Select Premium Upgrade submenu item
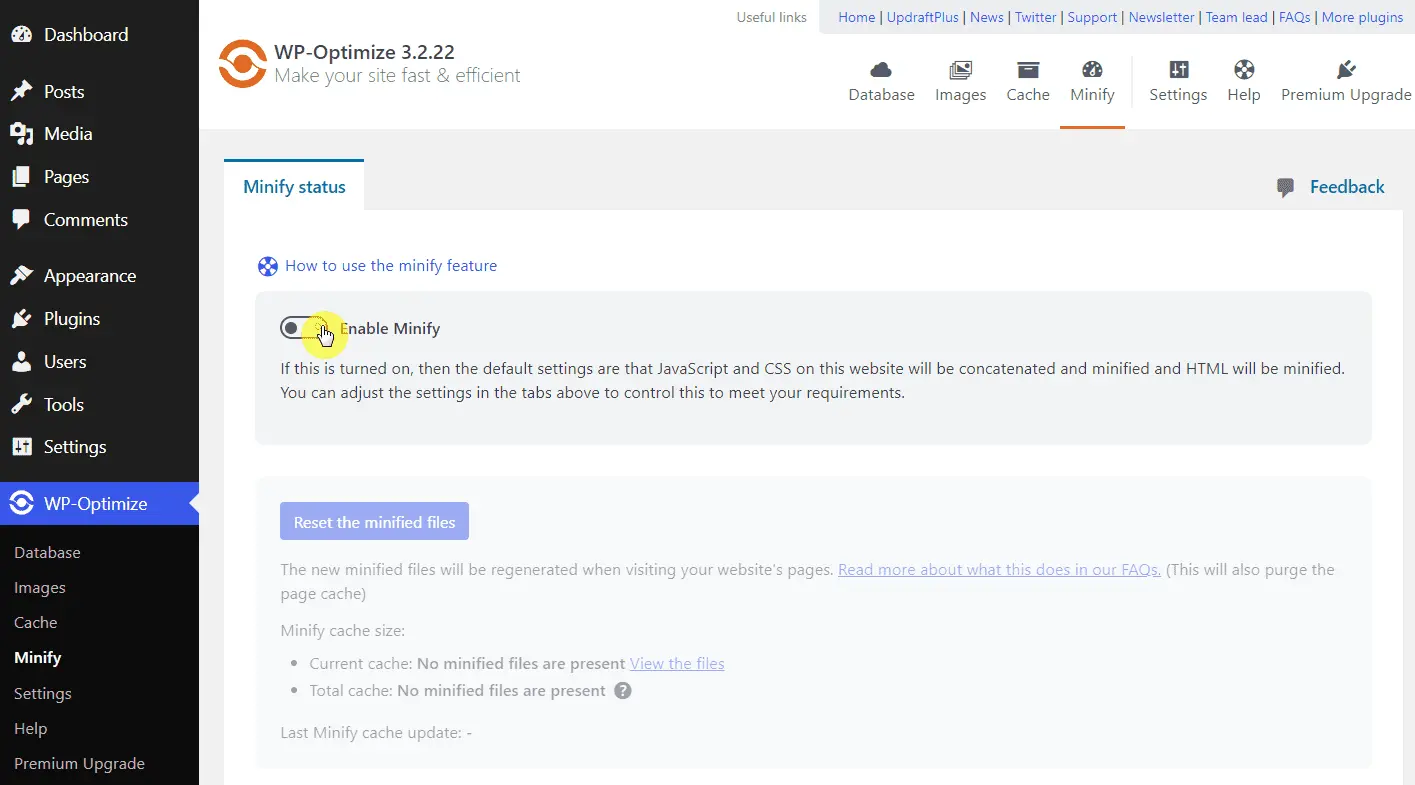Image resolution: width=1415 pixels, height=785 pixels. coord(79,764)
